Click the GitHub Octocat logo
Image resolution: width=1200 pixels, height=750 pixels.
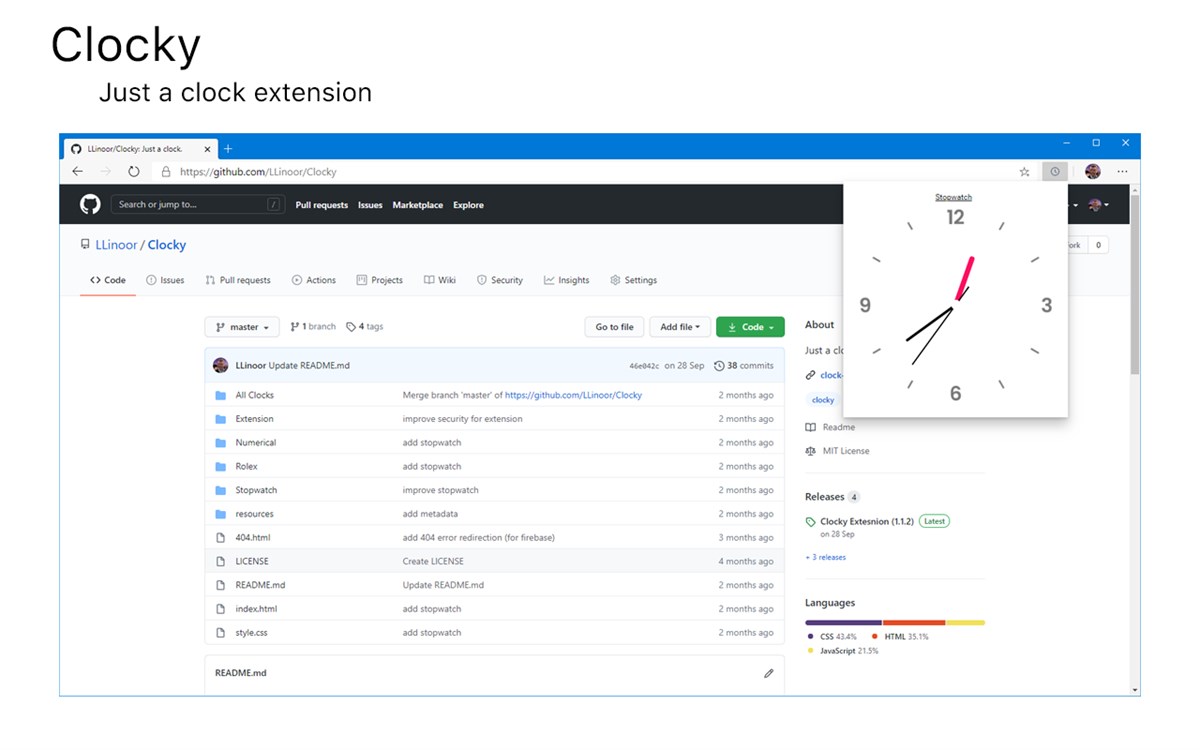[x=90, y=205]
